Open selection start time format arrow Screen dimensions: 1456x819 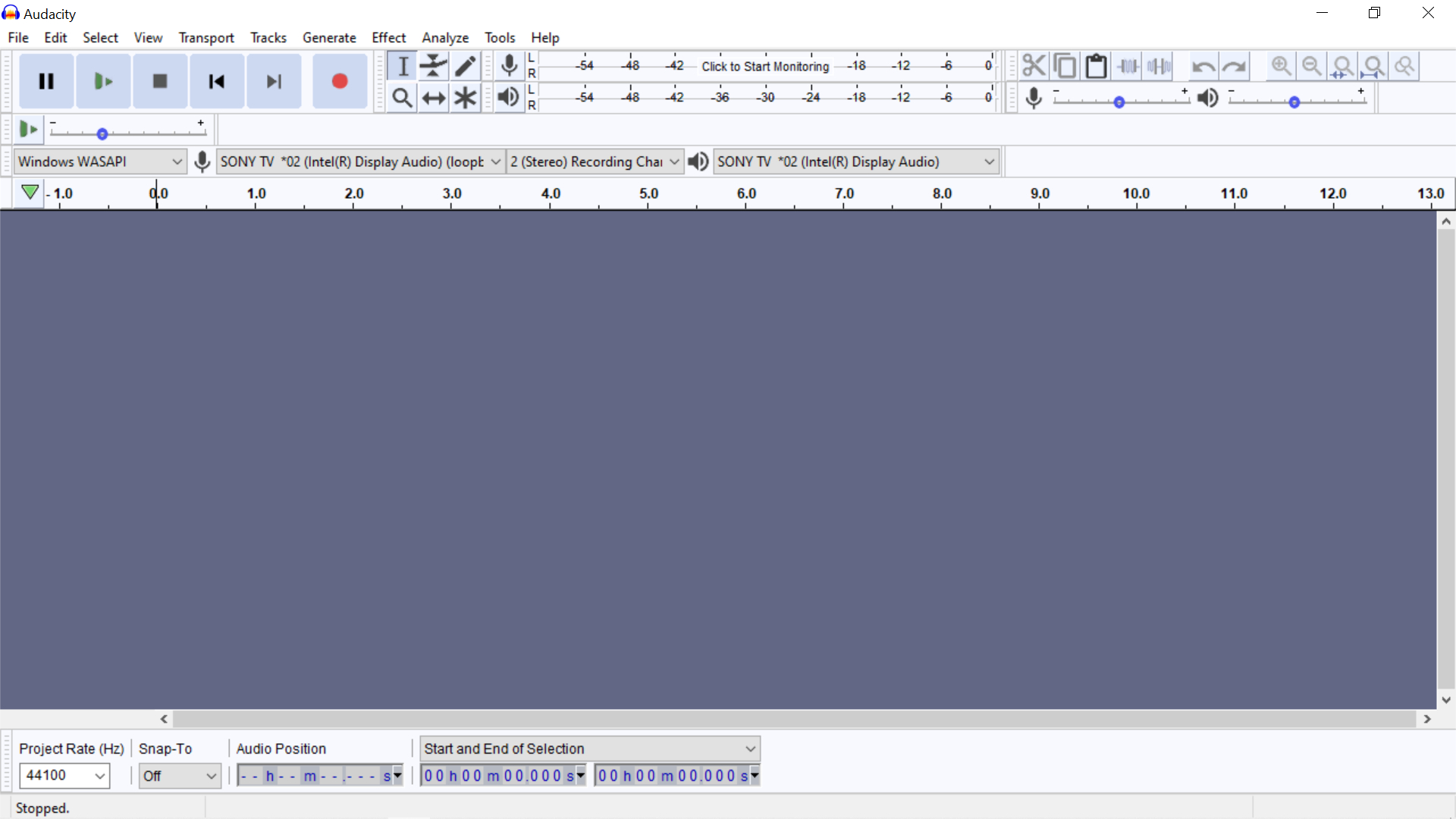(581, 775)
